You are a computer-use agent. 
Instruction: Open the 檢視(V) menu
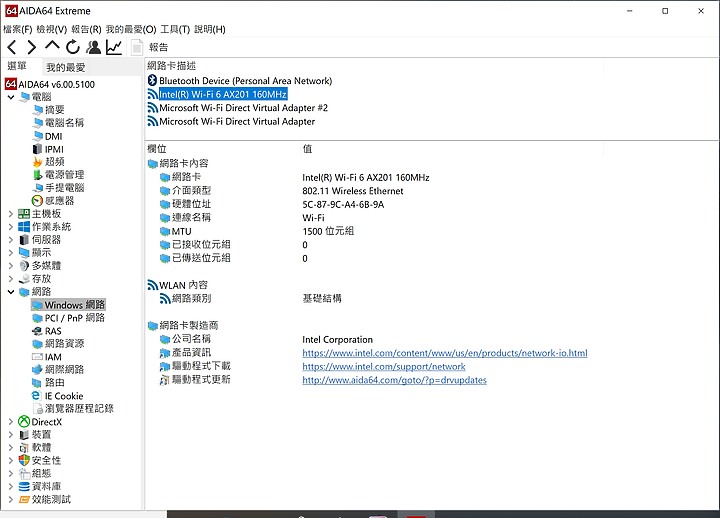click(51, 29)
